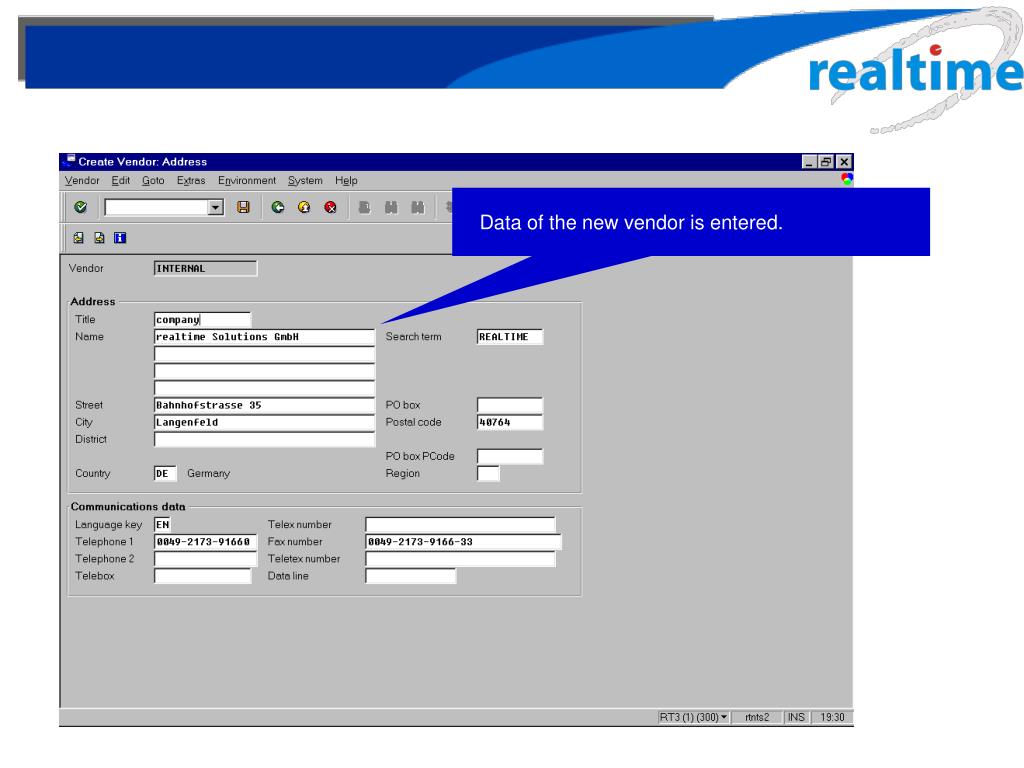Click the empty PO box field
The width and height of the screenshot is (1024, 768).
(x=509, y=405)
